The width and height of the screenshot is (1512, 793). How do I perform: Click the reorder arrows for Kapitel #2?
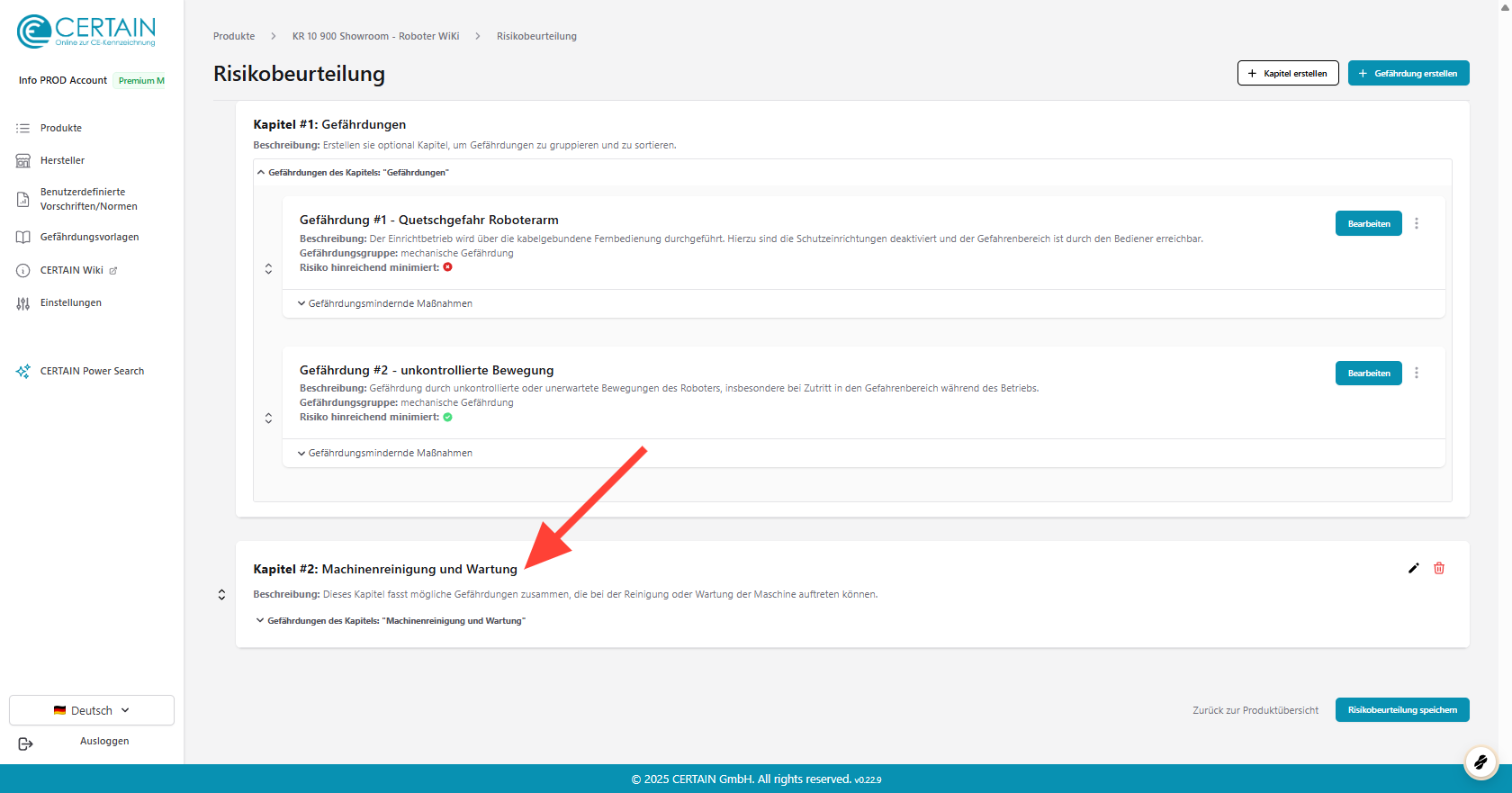point(221,595)
